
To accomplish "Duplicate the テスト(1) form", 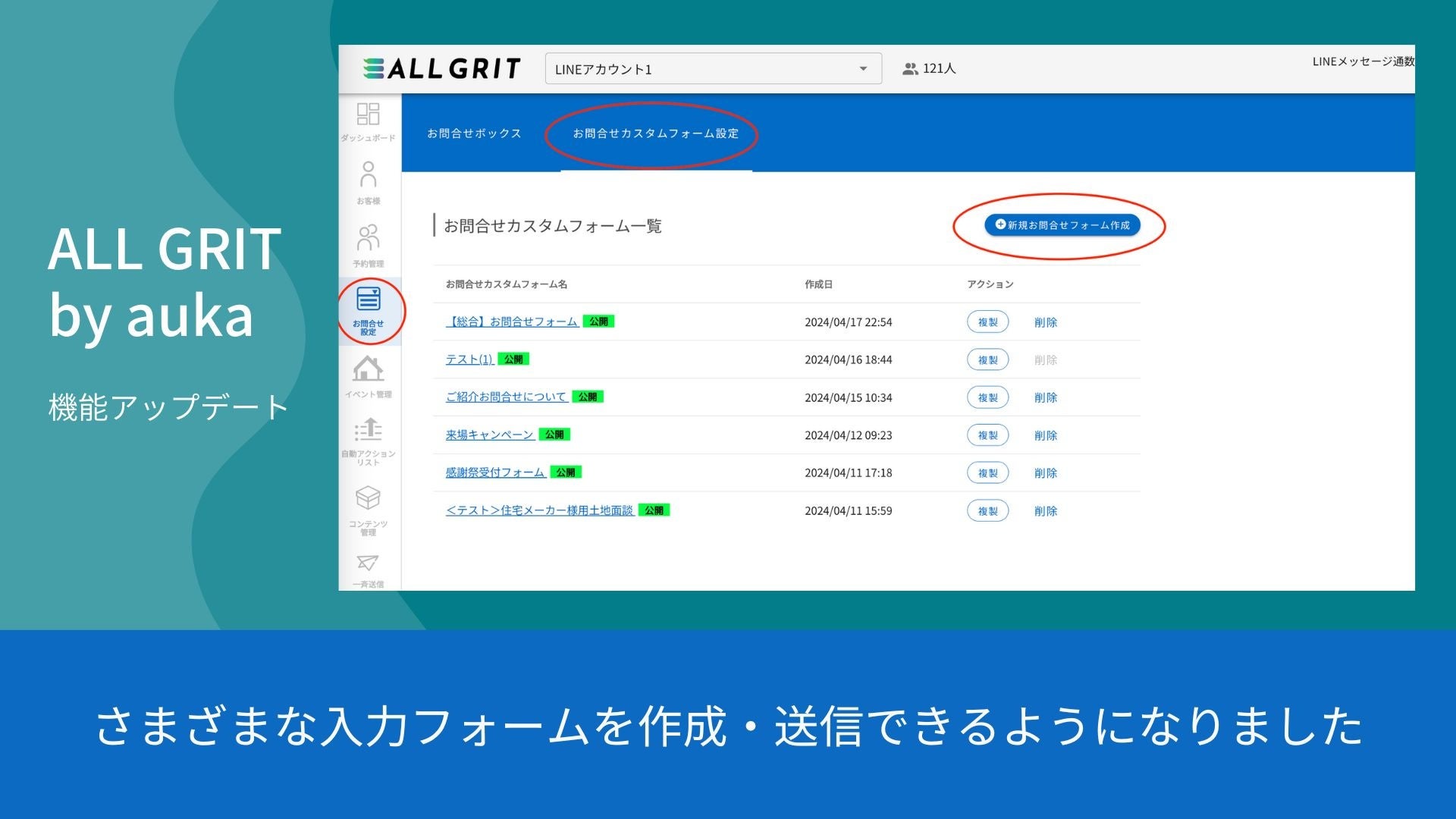I will click(987, 359).
